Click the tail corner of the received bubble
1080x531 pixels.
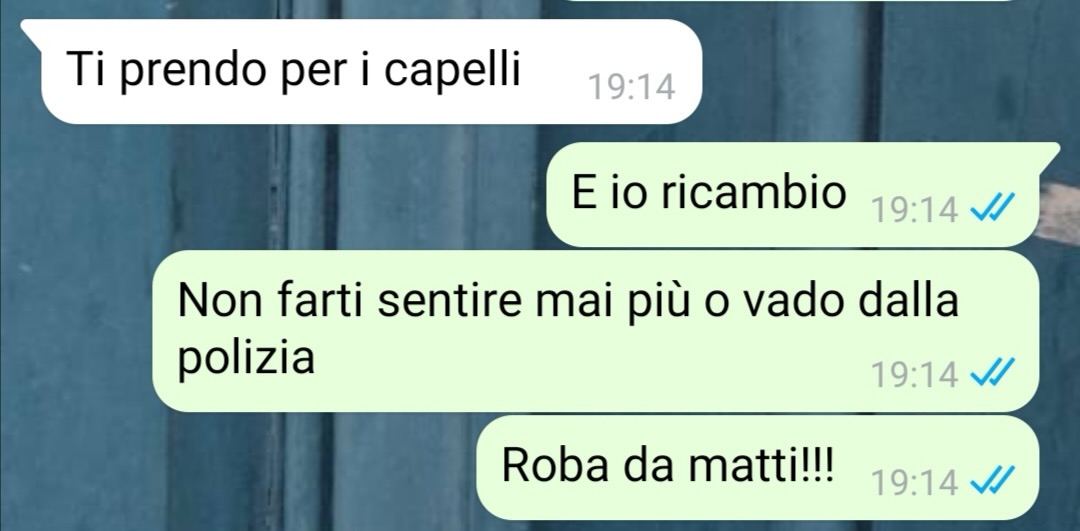pos(30,28)
